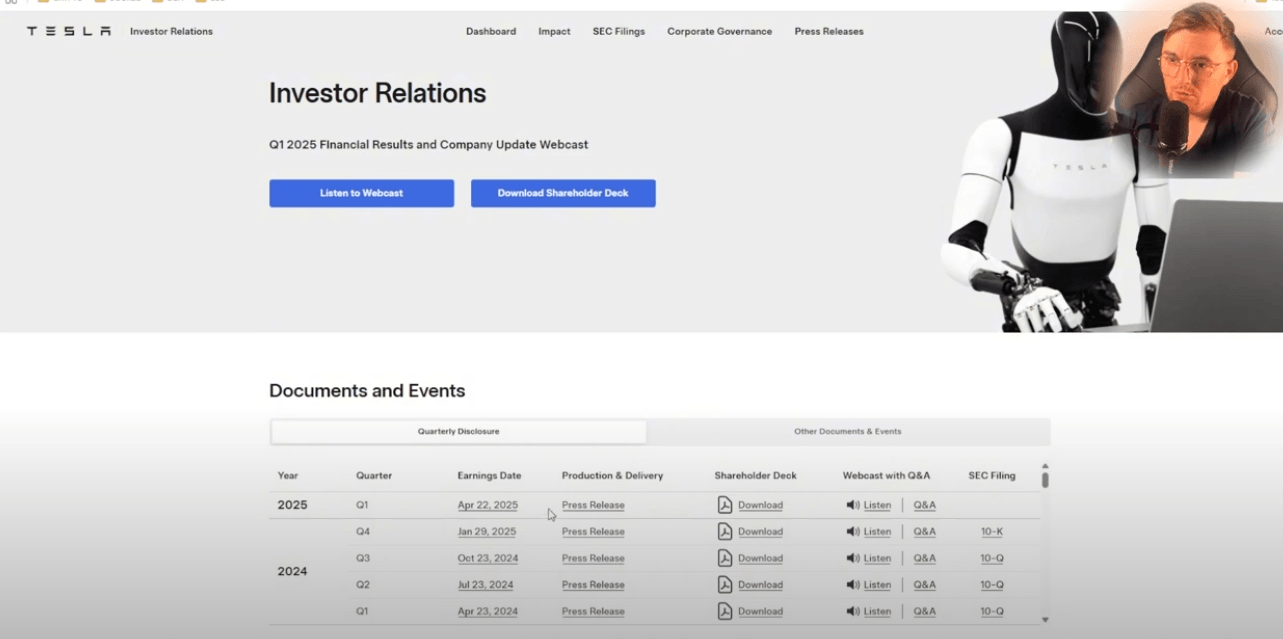Click Download link in the Q1 2024 row
1283x639 pixels.
coord(760,611)
